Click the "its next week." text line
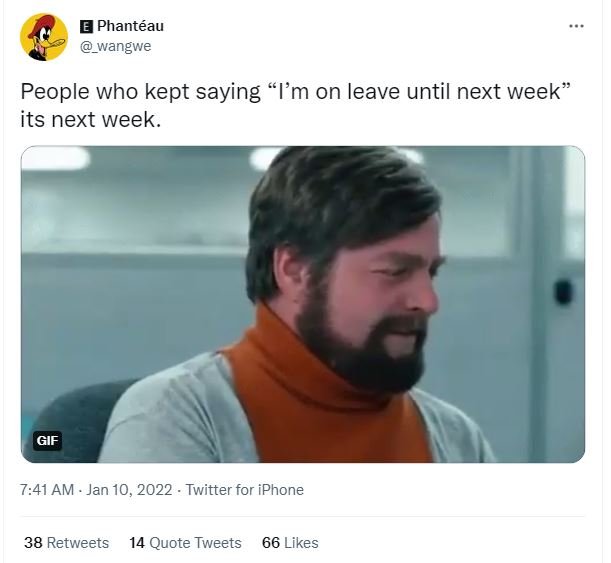The width and height of the screenshot is (611, 563). coord(90,119)
